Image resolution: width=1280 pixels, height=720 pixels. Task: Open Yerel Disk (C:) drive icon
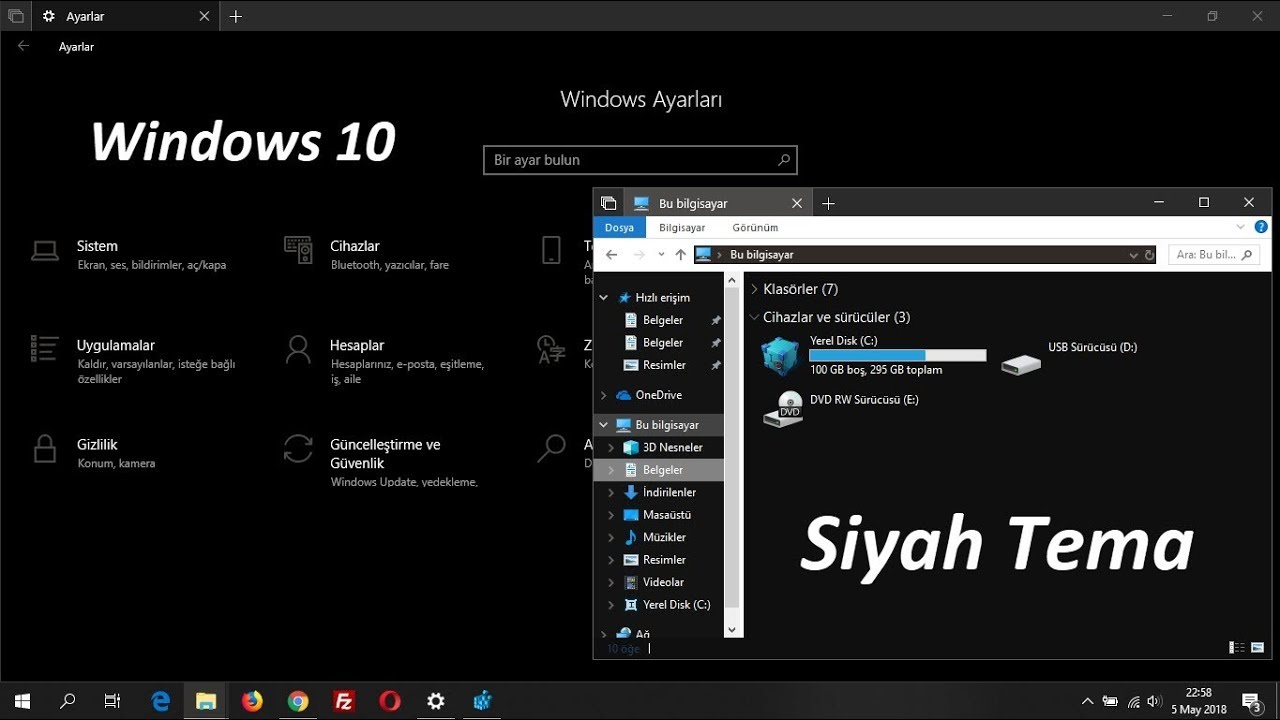tap(780, 356)
